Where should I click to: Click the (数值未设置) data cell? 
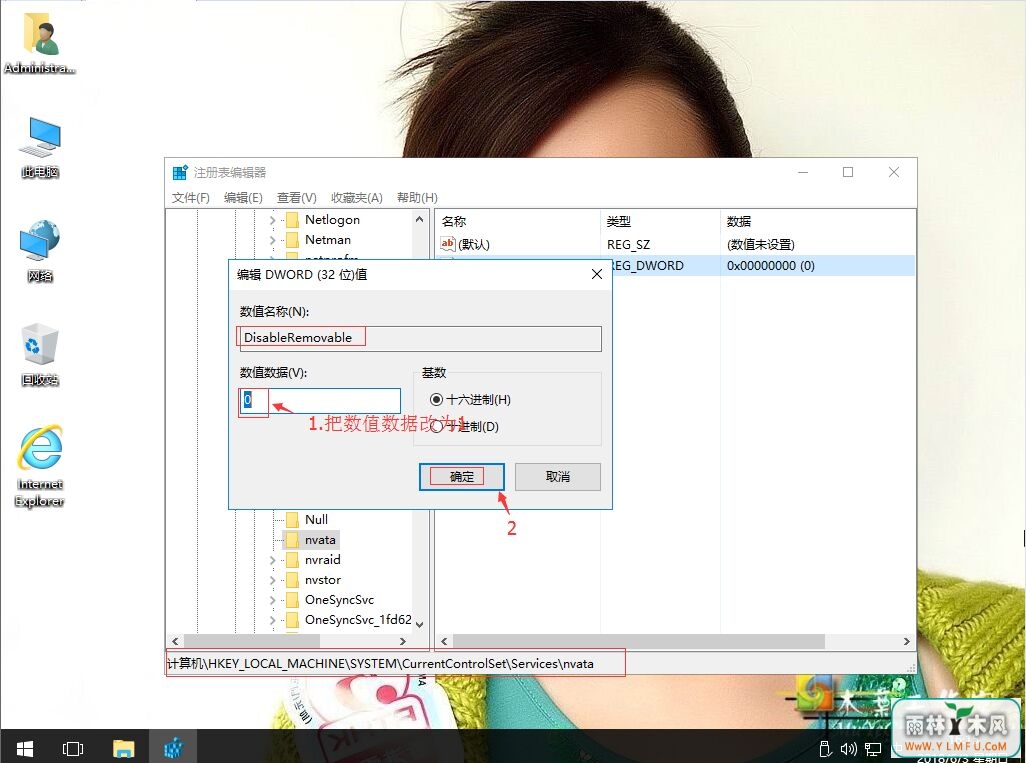(760, 244)
